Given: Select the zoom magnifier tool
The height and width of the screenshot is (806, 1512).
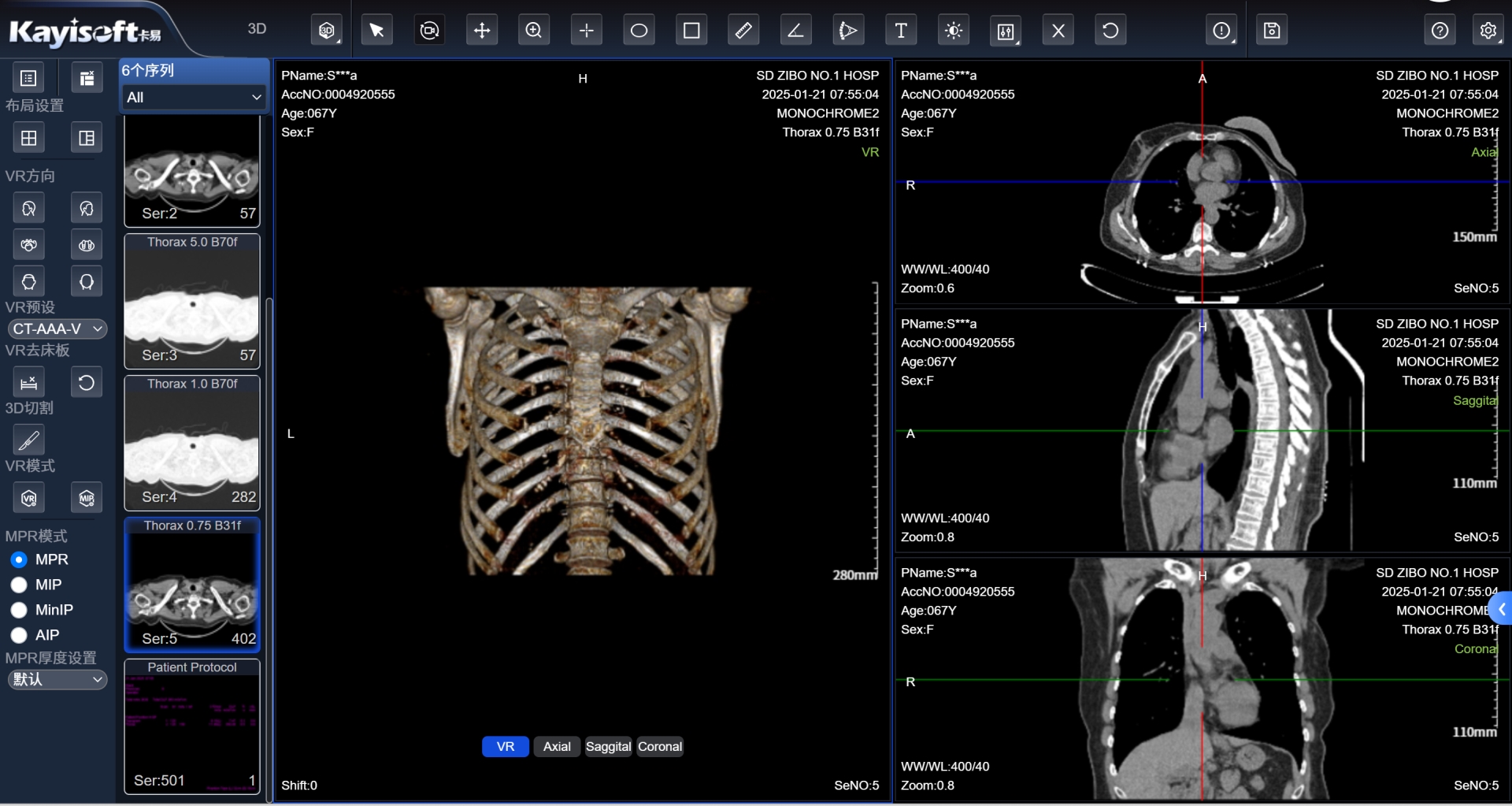Looking at the screenshot, I should 534,31.
